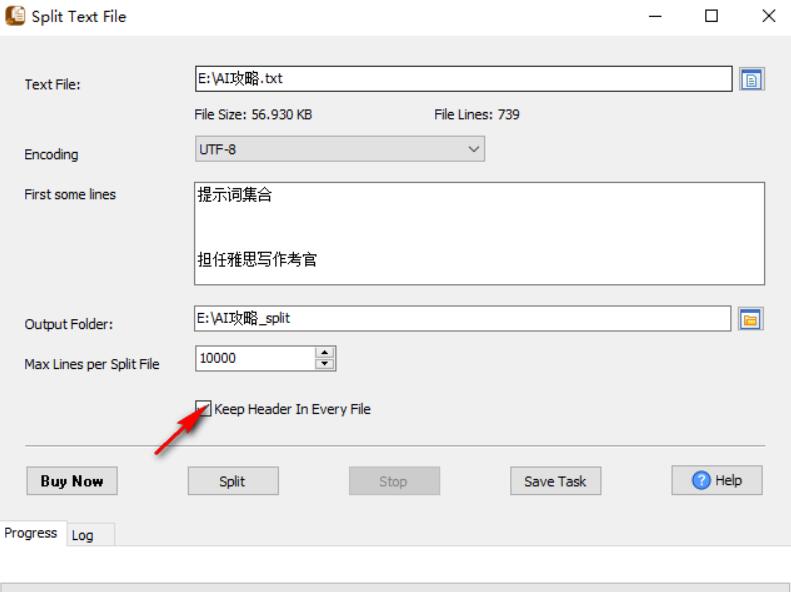Image resolution: width=791 pixels, height=592 pixels.
Task: Open the Encoding UTF-8 dropdown
Action: (340, 149)
